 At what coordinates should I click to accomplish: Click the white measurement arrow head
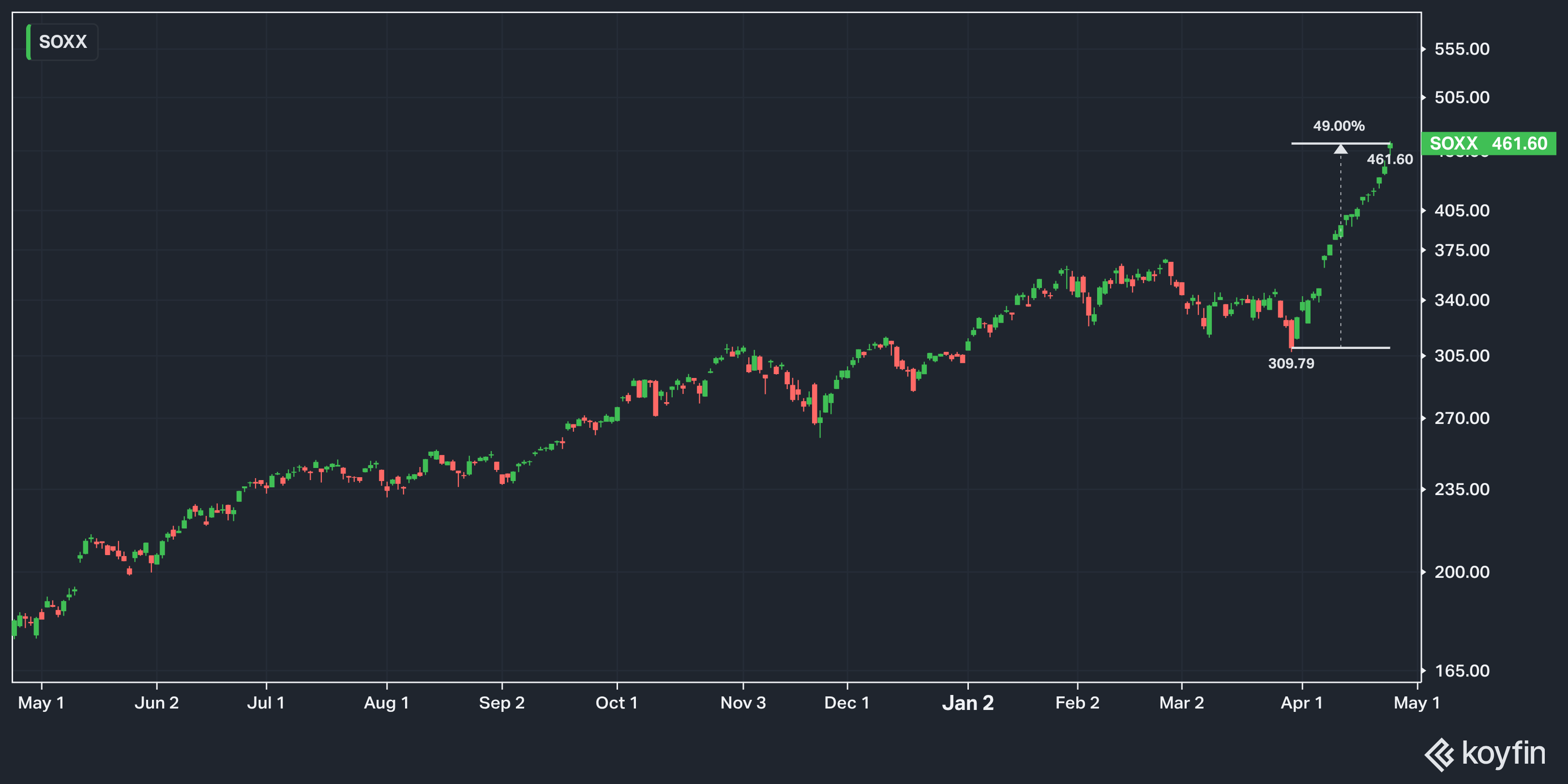pyautogui.click(x=1341, y=149)
